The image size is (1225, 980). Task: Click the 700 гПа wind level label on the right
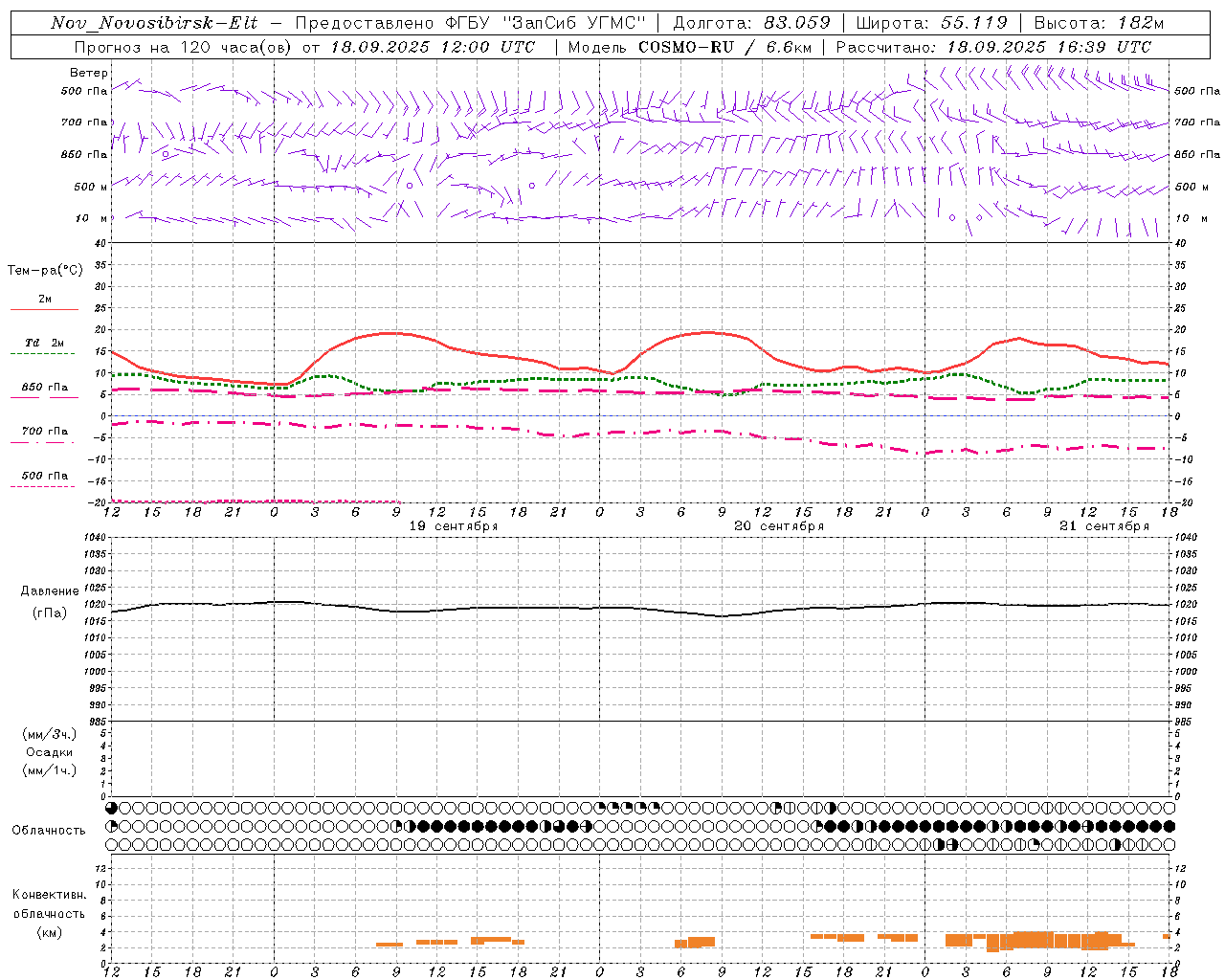tap(1197, 122)
